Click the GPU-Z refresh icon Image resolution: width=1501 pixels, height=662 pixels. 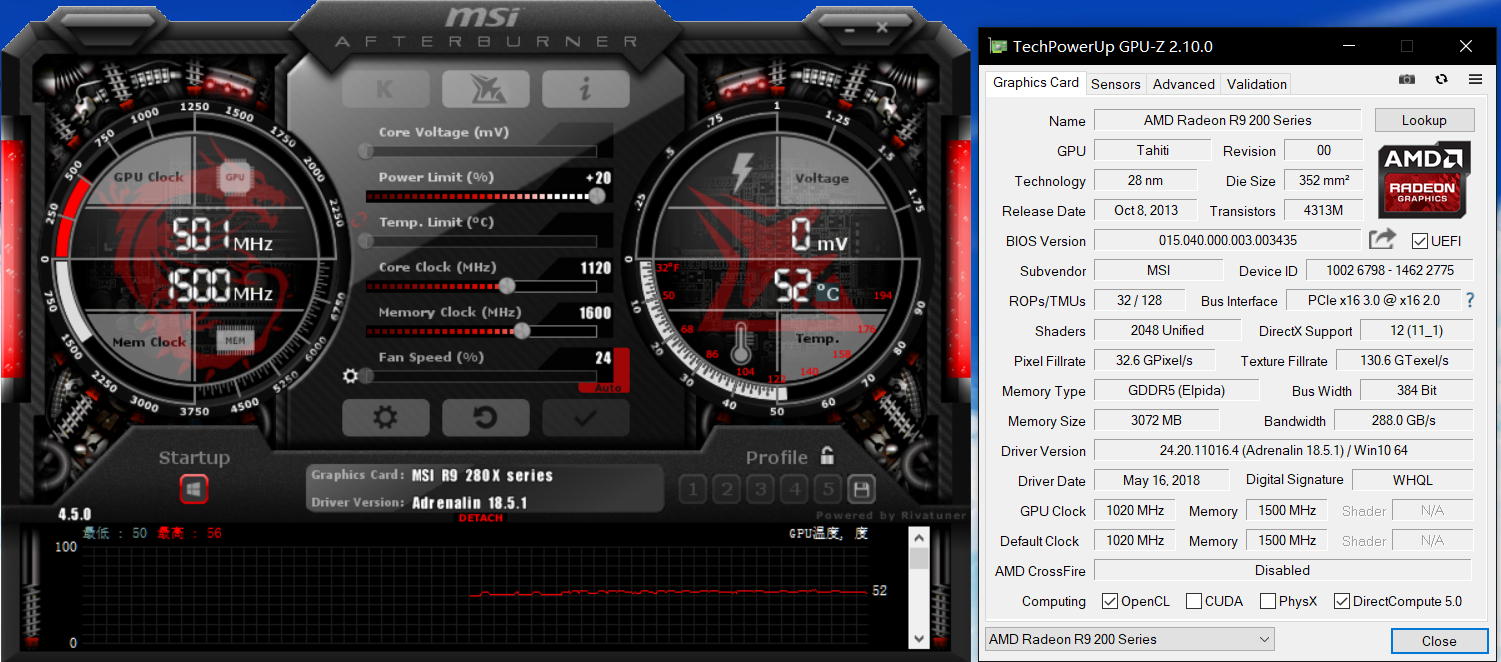click(x=1441, y=79)
